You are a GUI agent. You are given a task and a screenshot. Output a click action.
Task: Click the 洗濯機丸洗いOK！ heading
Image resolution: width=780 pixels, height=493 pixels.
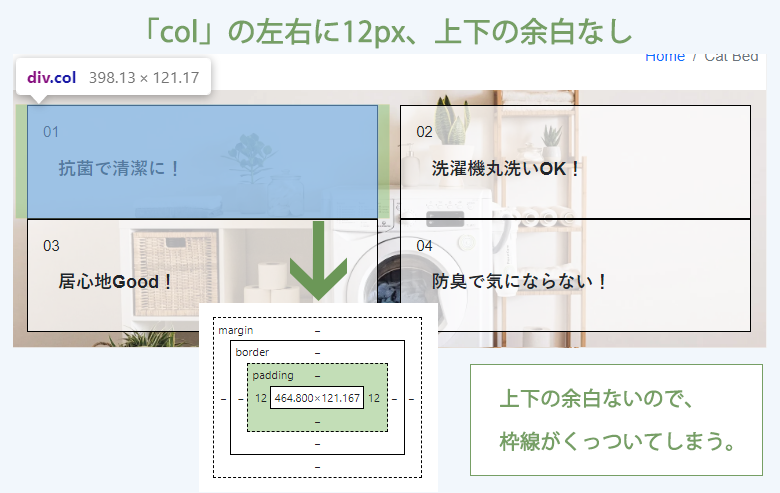tap(507, 168)
